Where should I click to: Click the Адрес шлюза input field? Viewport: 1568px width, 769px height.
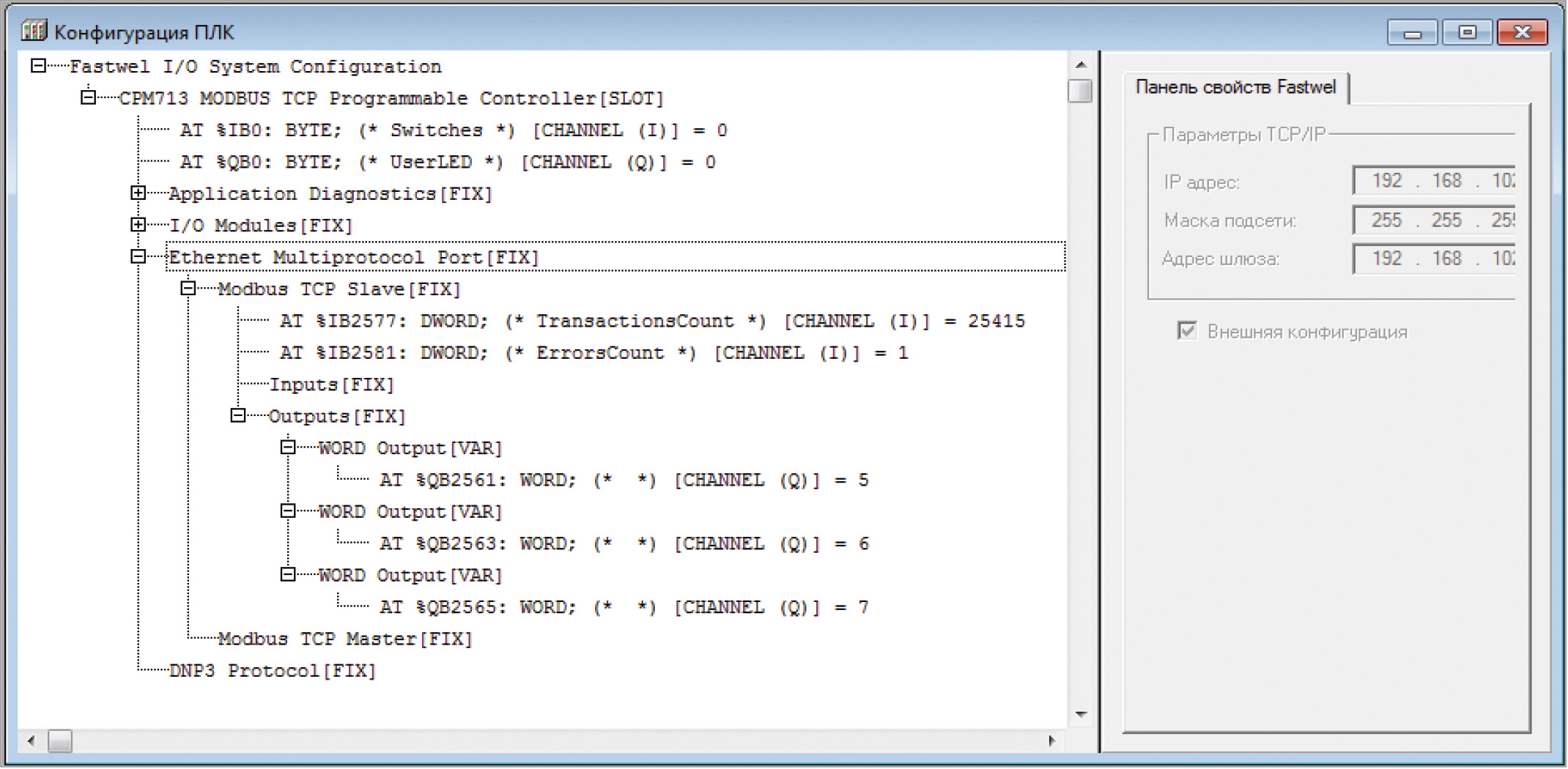(x=1434, y=259)
